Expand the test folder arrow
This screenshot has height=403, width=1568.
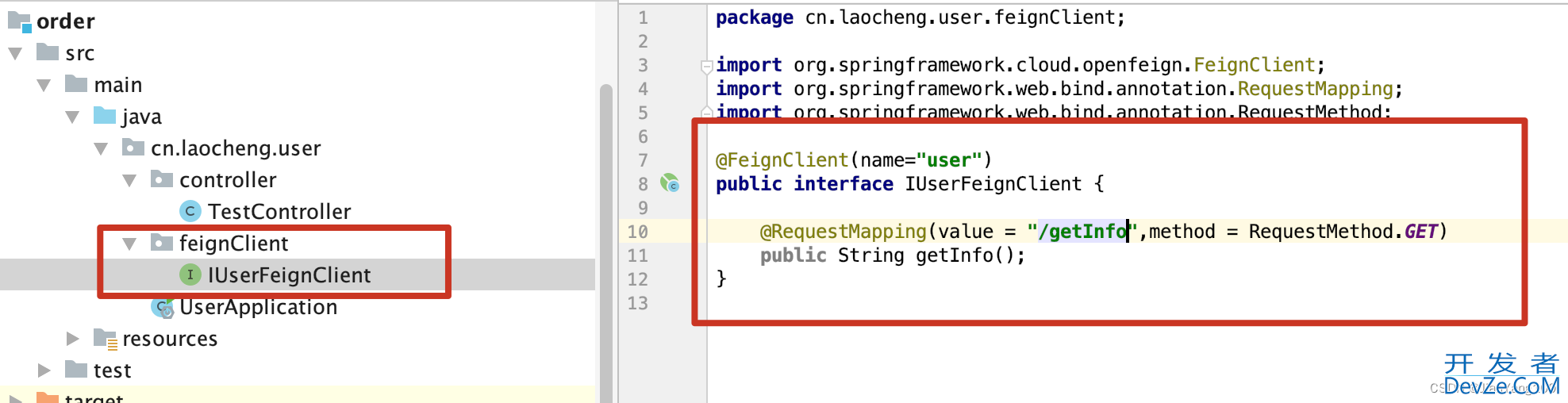pyautogui.click(x=44, y=370)
